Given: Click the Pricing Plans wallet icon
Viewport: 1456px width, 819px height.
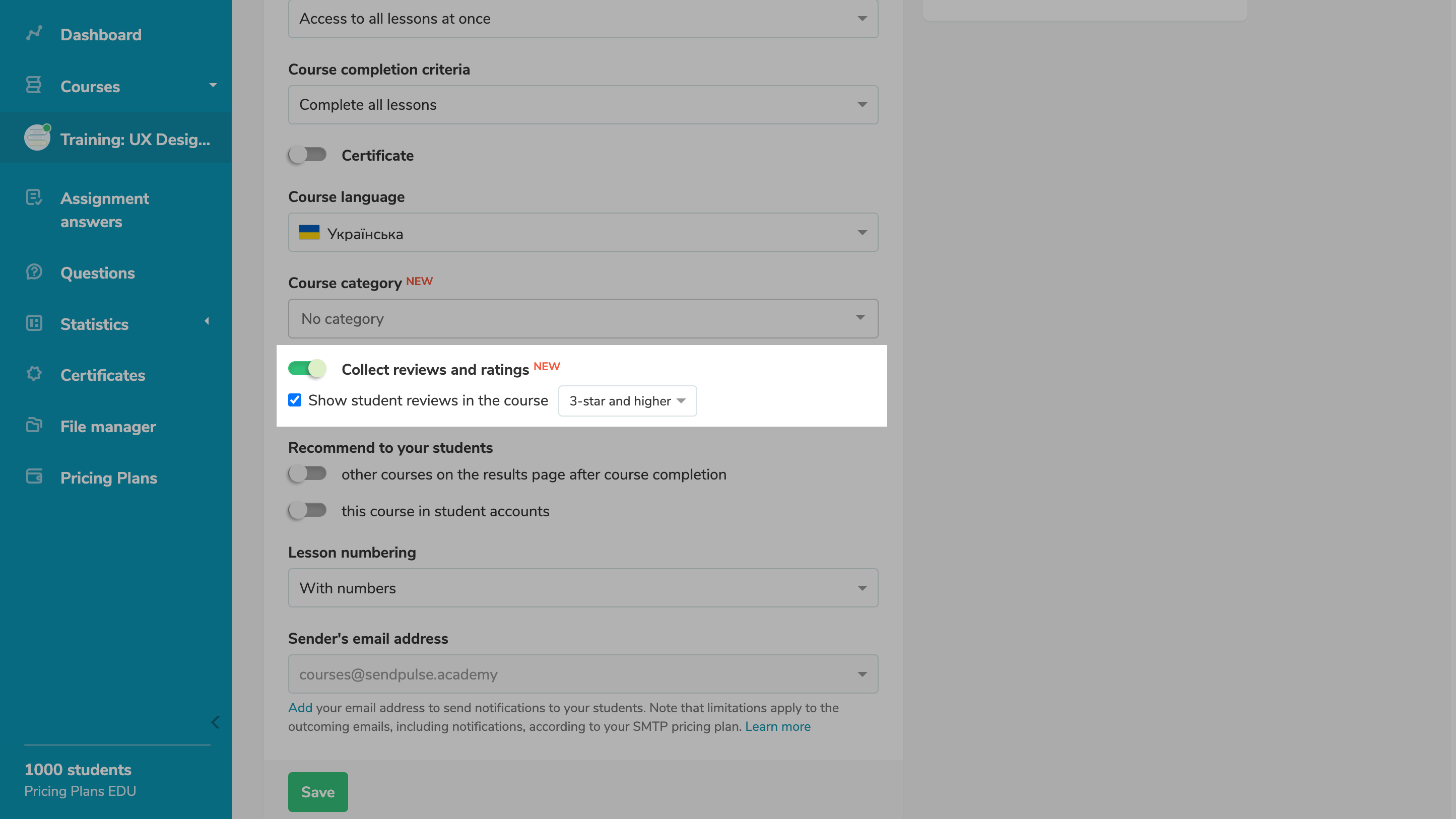Looking at the screenshot, I should pyautogui.click(x=34, y=476).
